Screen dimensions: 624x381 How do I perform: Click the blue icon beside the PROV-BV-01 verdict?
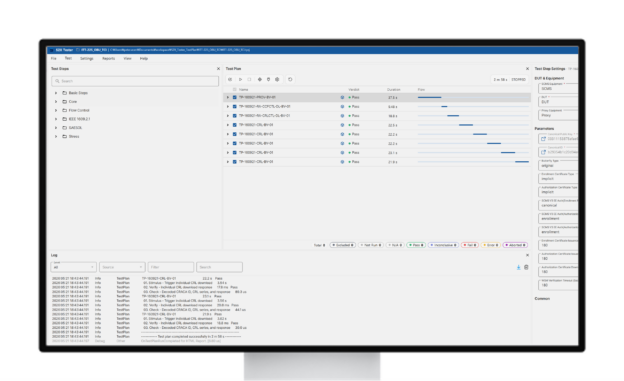(x=342, y=98)
